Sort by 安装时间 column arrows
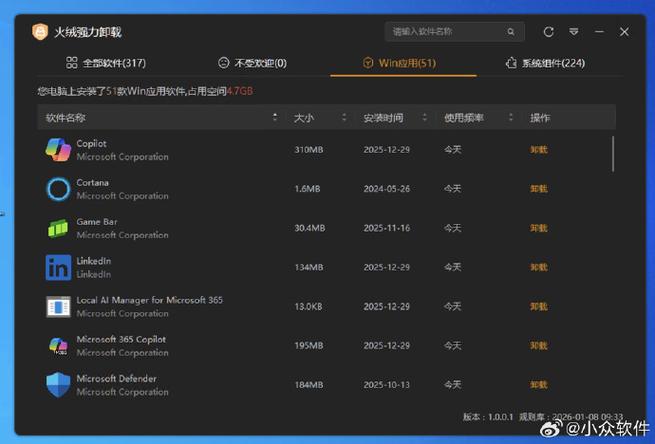Viewport: 655px width, 444px height. 425,117
